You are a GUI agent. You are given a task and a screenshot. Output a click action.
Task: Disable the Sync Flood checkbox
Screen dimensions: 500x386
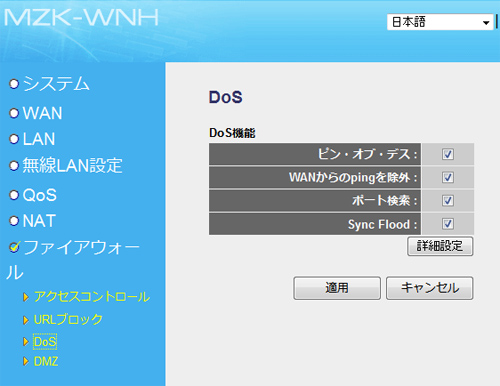pyautogui.click(x=448, y=224)
